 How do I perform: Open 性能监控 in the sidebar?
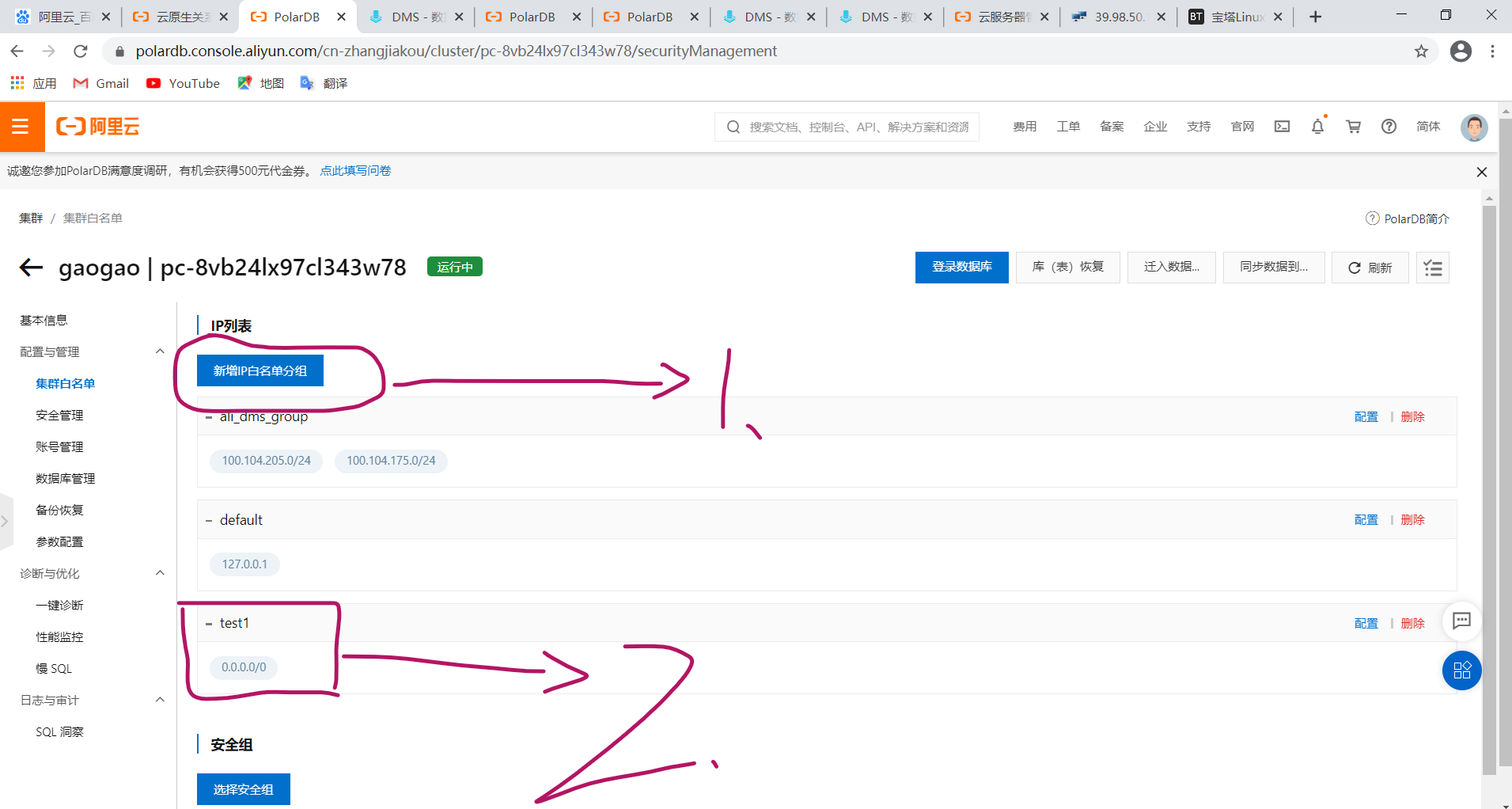59,636
